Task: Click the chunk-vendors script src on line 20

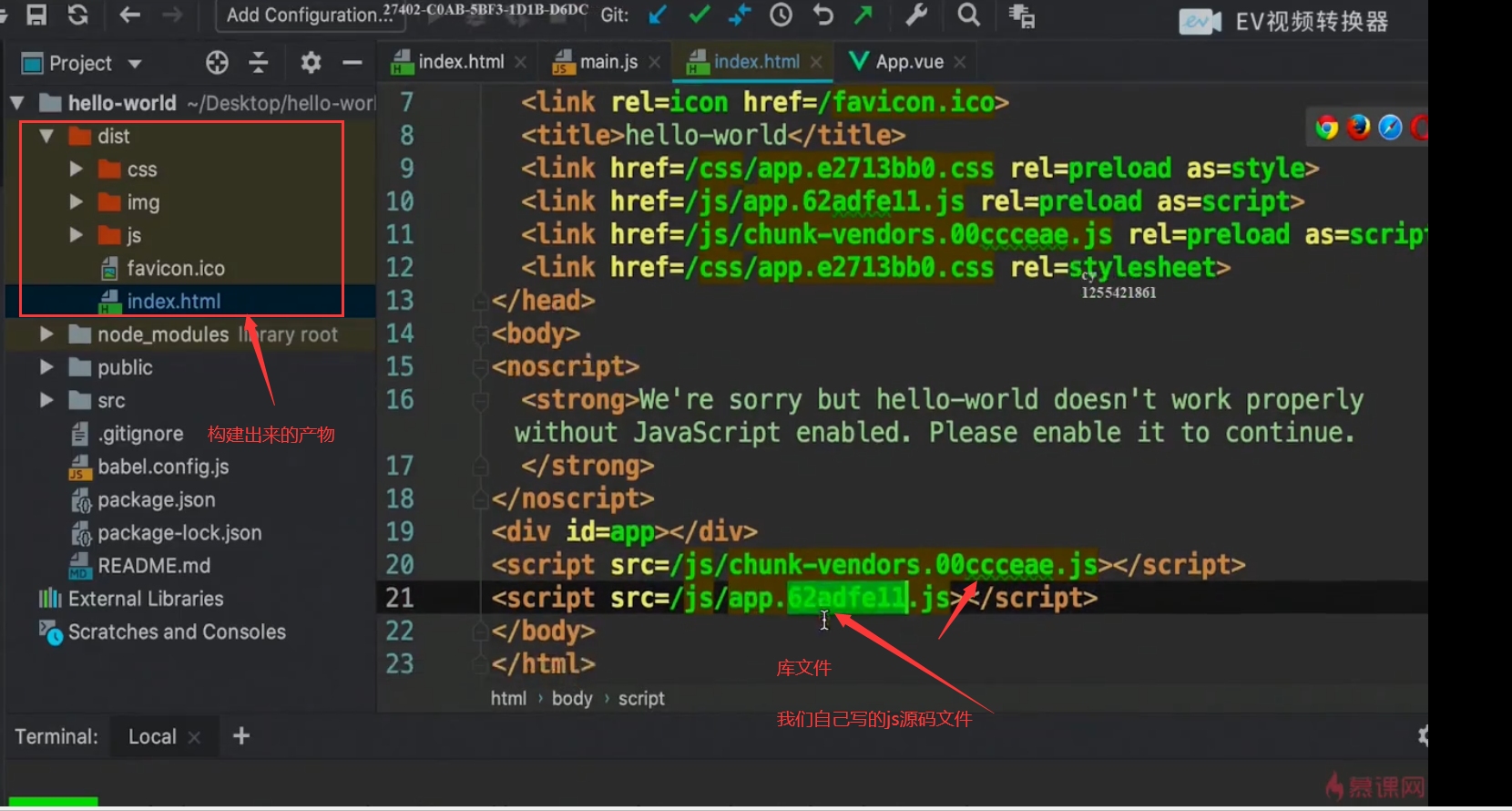Action: (x=884, y=565)
